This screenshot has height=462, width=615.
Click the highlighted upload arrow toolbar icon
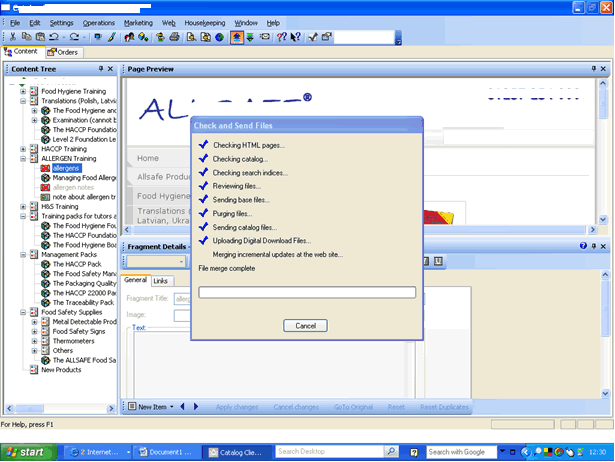[236, 37]
